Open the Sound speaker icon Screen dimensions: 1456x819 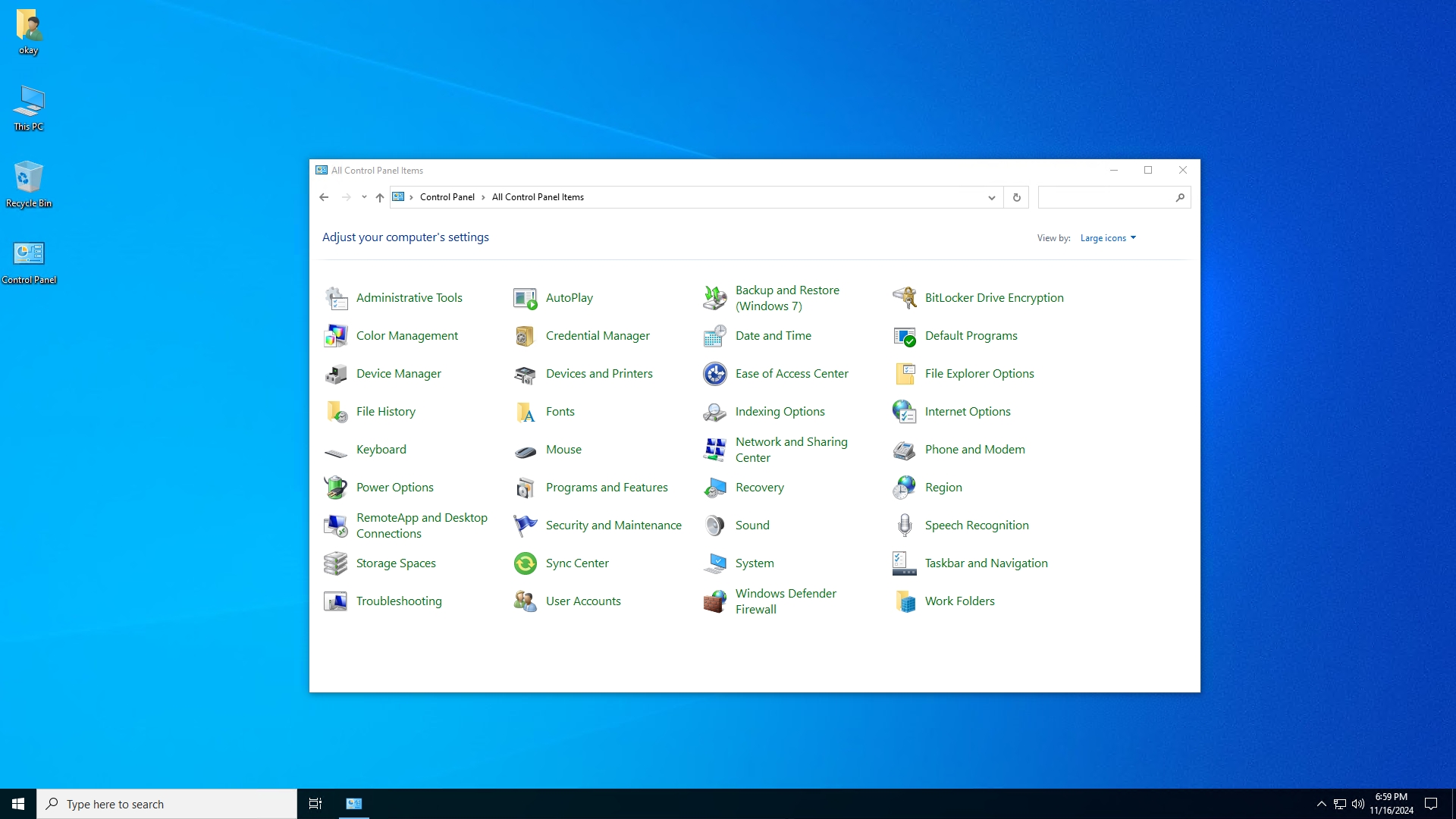pos(714,526)
